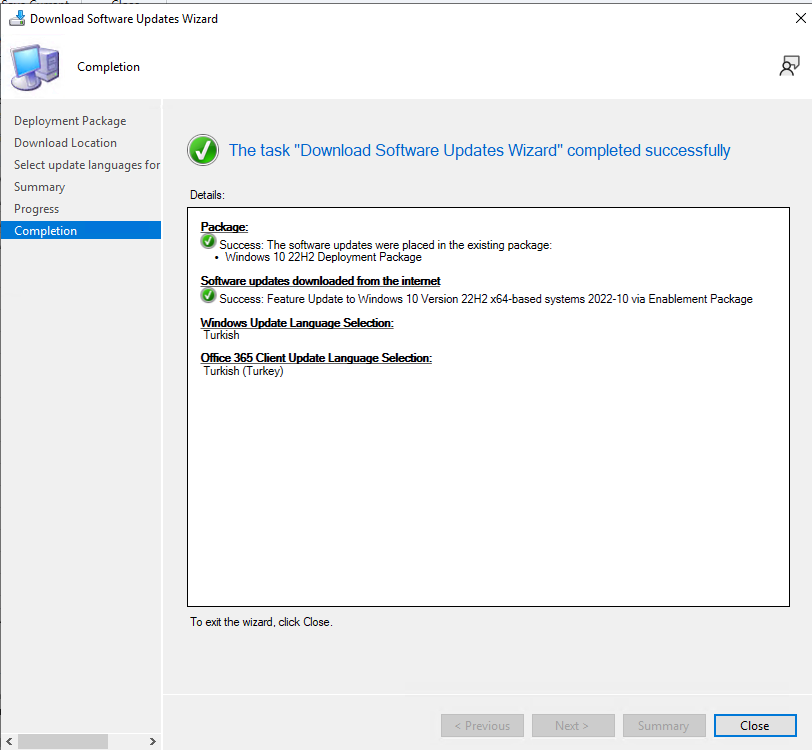Click 'The software updates were placed' success line

(385, 245)
